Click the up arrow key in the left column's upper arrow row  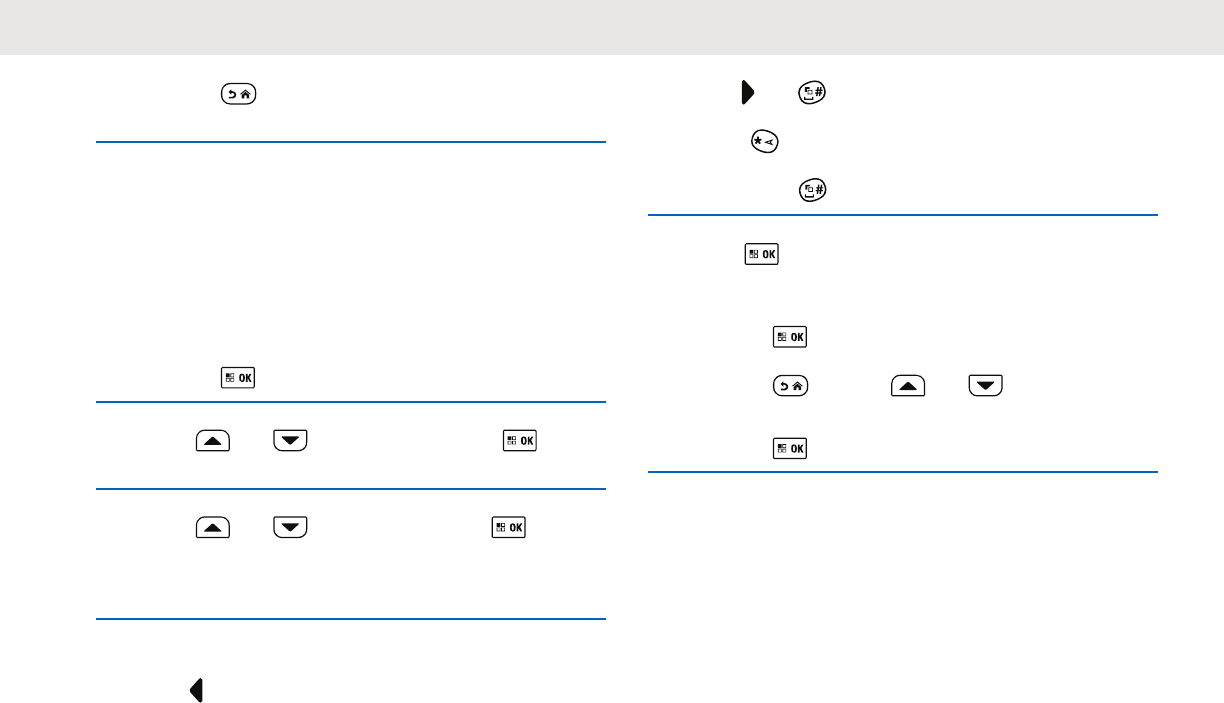coord(213,439)
